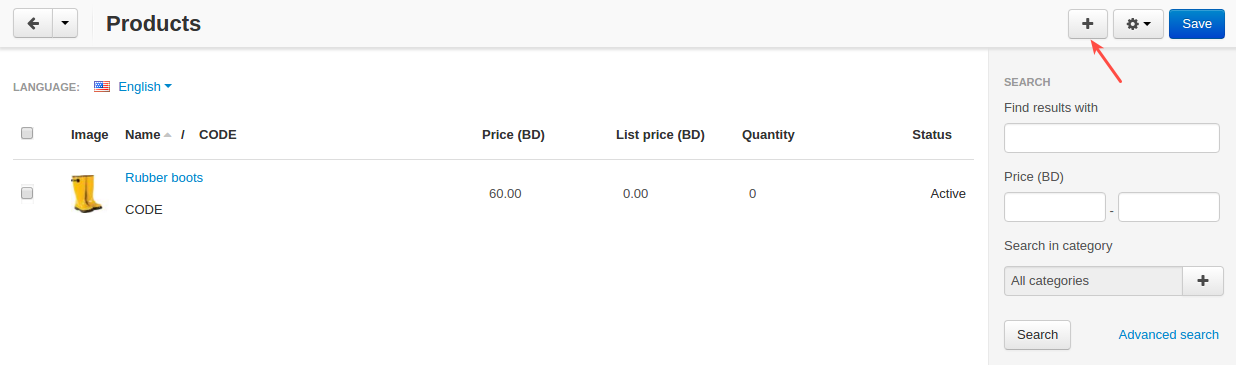Sort products by Name column
1236x365 pixels.
click(143, 134)
